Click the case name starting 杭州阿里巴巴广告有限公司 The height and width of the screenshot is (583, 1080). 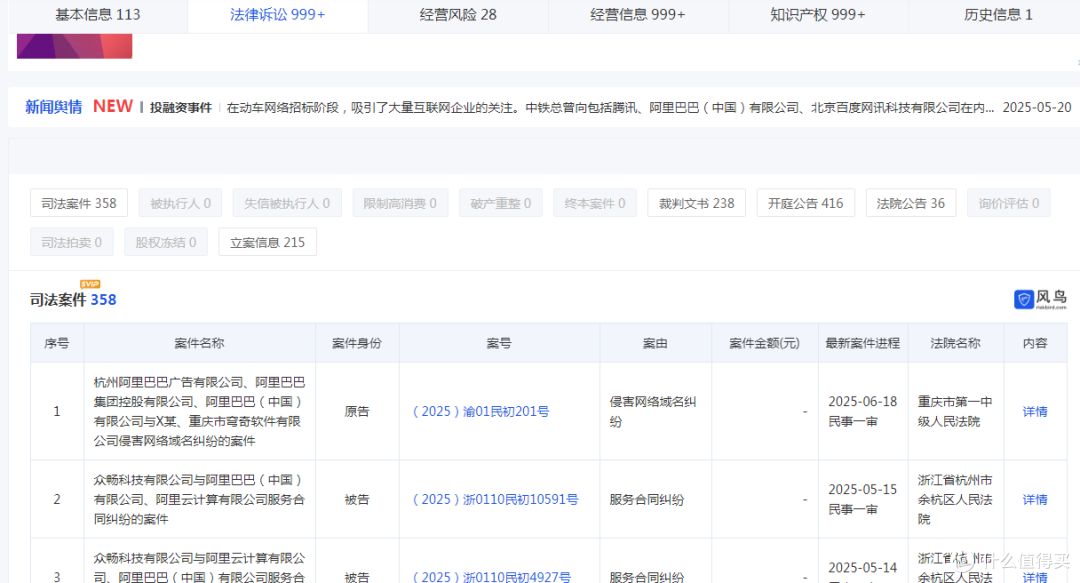tap(199, 411)
